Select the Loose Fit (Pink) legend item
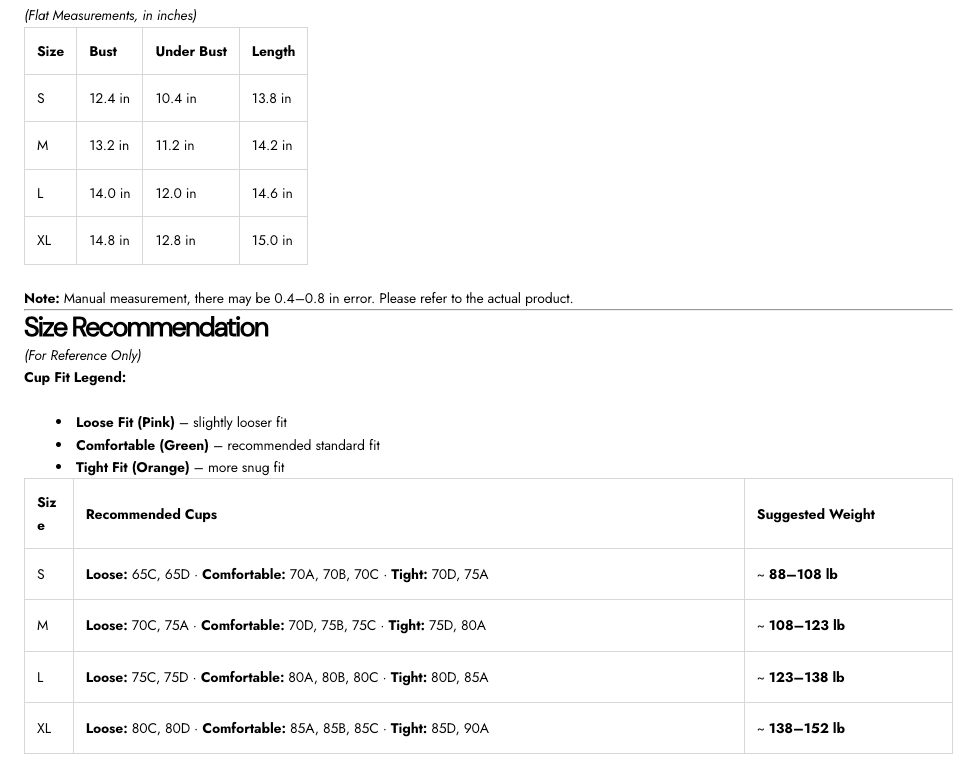Viewport: 966px width, 759px height. [181, 422]
